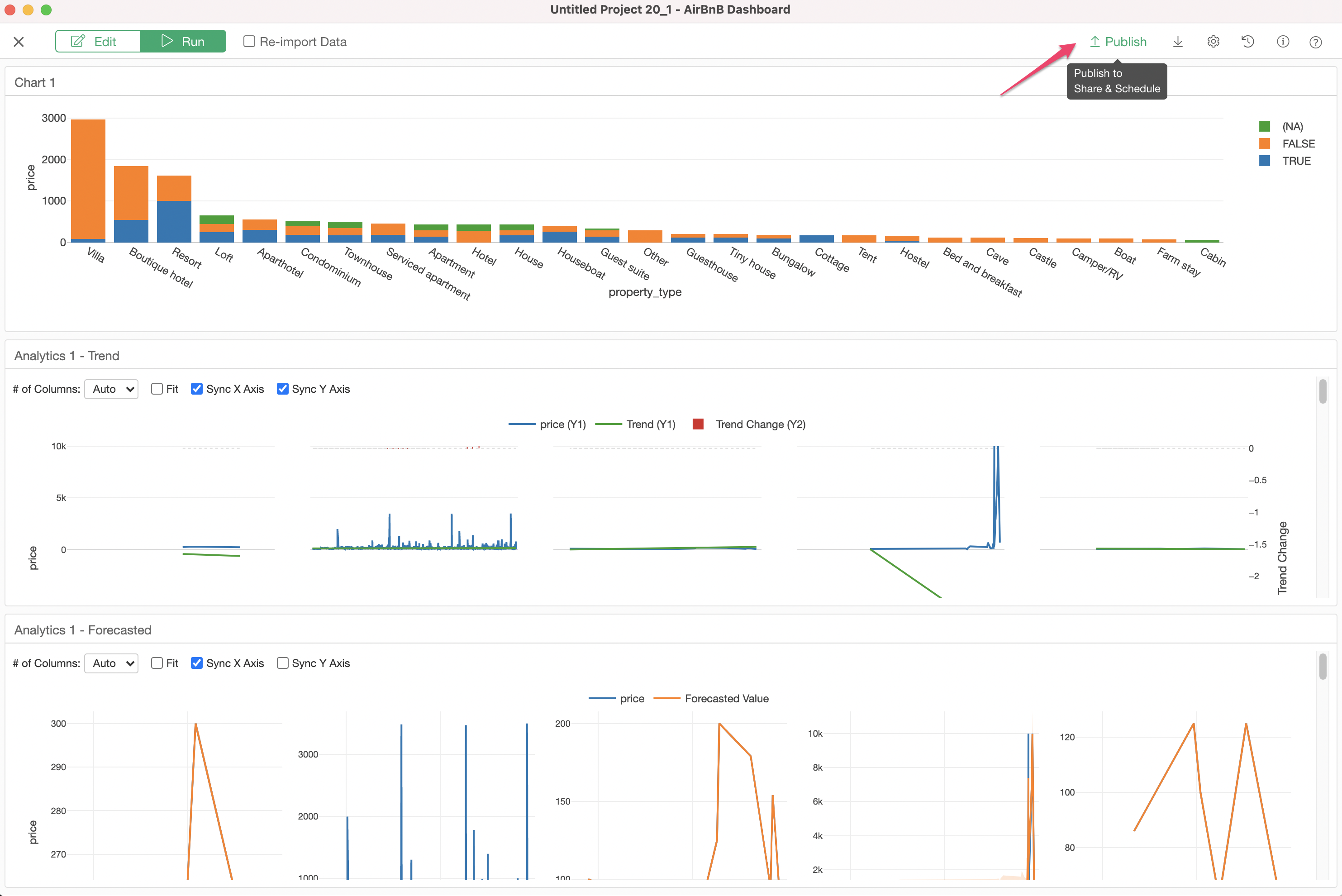Switch to Edit mode
The image size is (1342, 896).
click(x=98, y=42)
